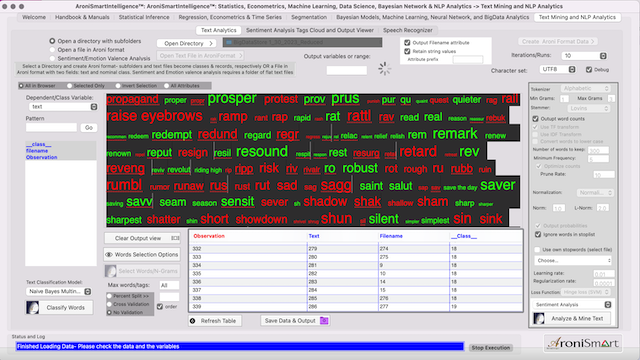Disable Ignore words in stoplist
640x360 pixels.
[x=538, y=234]
